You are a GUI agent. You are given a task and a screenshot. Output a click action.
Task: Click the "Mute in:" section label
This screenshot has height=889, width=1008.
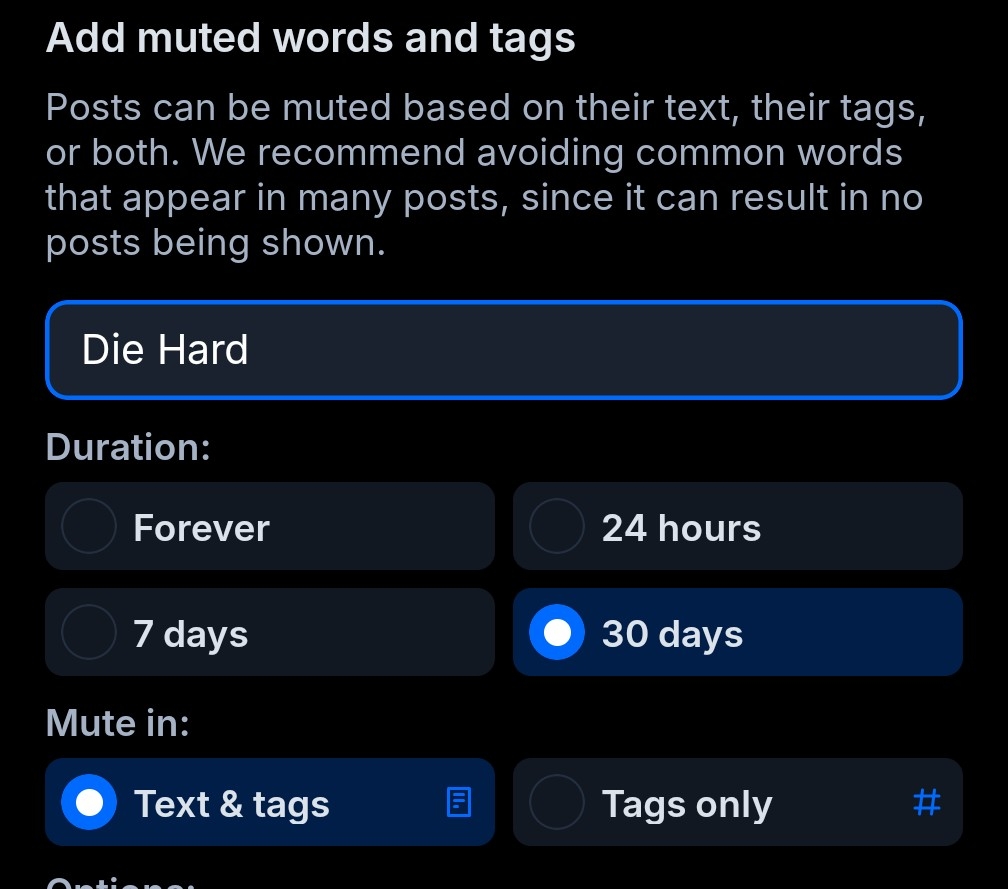click(x=117, y=722)
